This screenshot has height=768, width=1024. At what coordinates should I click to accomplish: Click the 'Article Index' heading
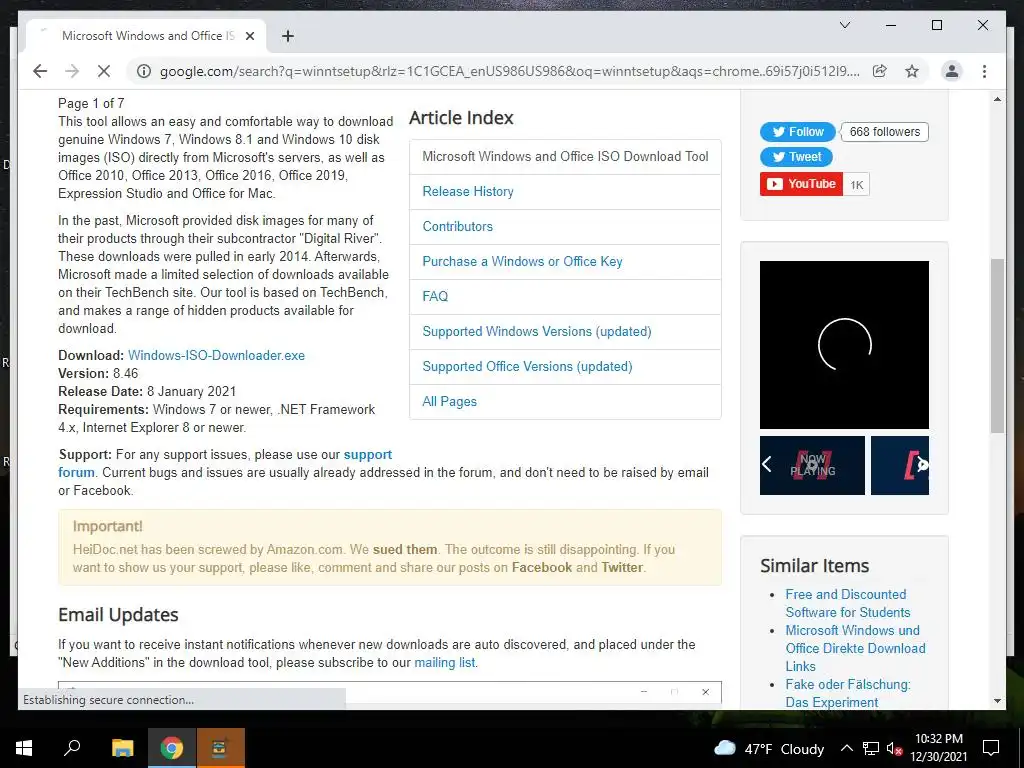tap(461, 118)
